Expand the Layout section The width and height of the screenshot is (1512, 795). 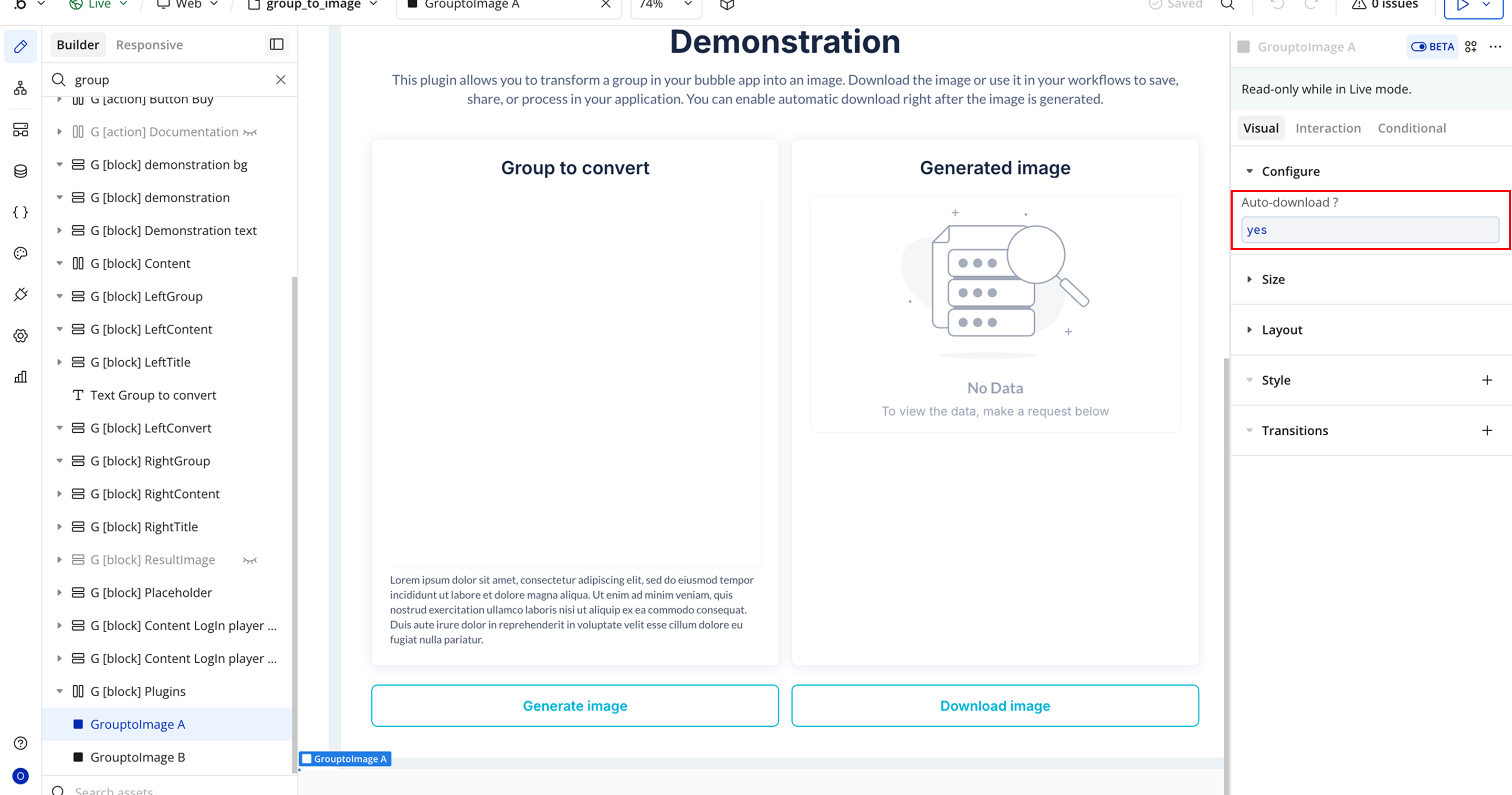click(x=1282, y=330)
